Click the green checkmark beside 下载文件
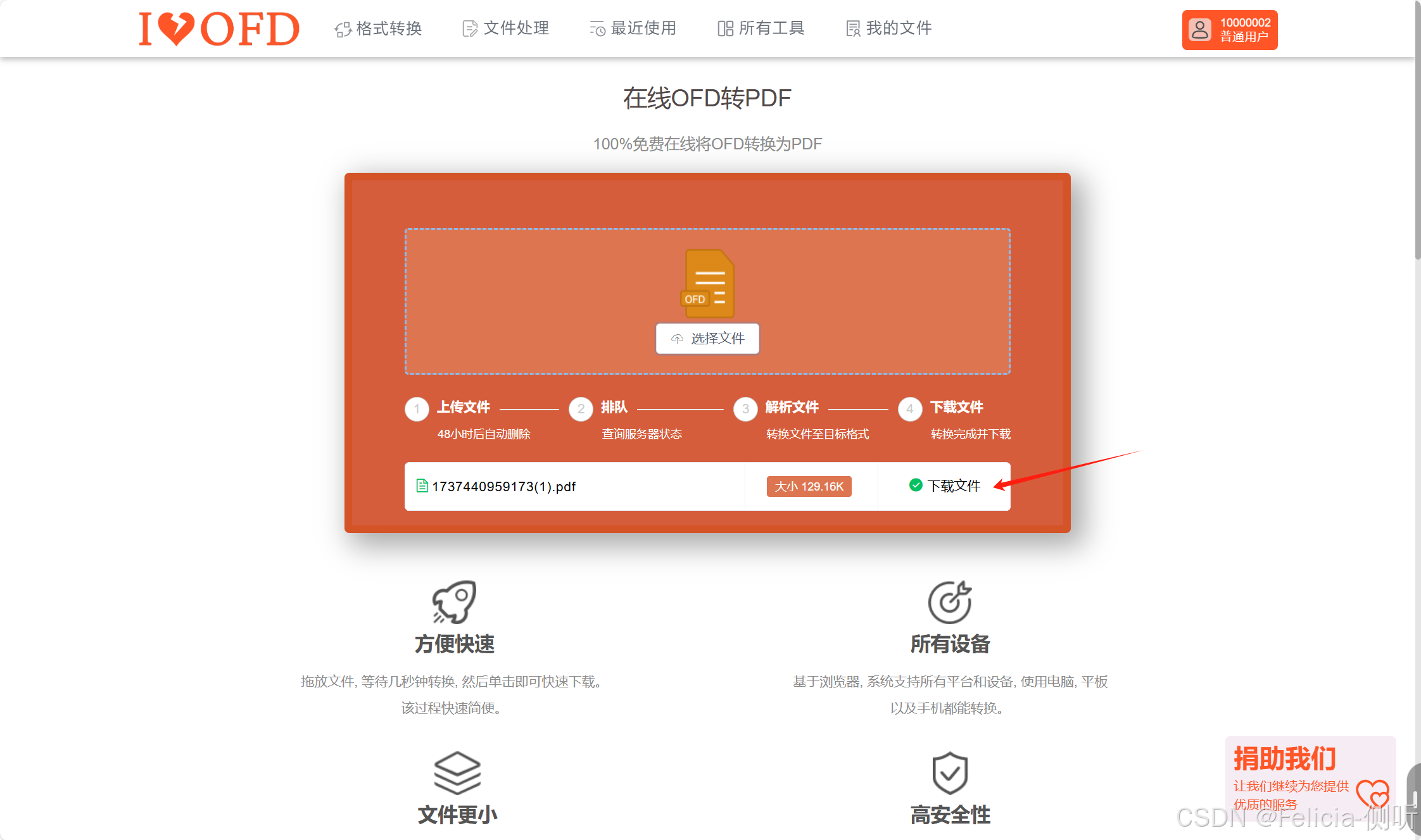Screen dimensions: 1421x840 point(915,485)
